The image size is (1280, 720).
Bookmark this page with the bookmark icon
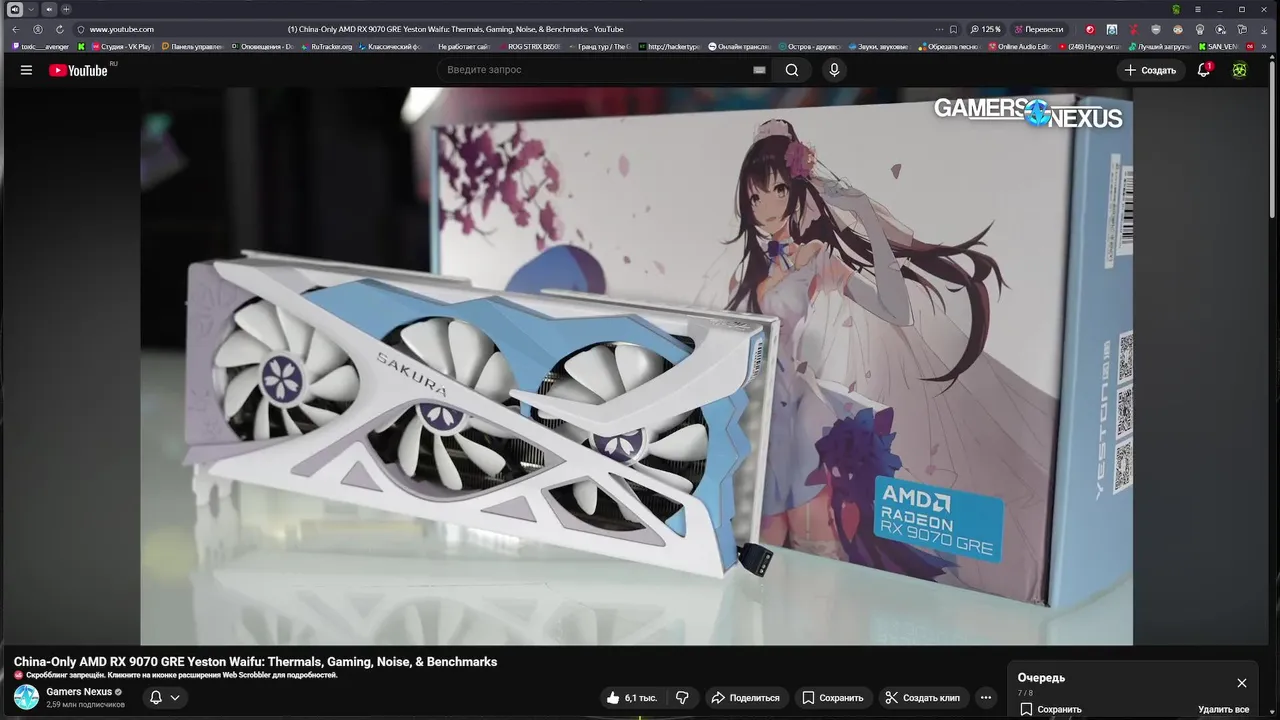tap(953, 29)
